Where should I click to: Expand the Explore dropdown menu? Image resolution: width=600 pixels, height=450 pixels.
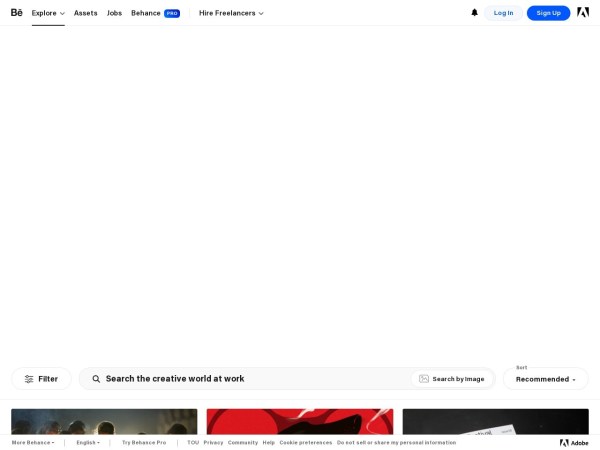[48, 13]
